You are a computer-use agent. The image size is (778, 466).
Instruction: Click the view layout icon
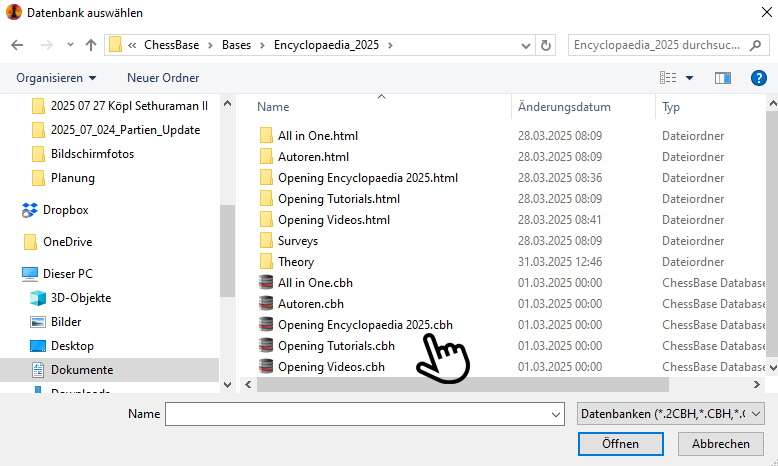(x=668, y=77)
